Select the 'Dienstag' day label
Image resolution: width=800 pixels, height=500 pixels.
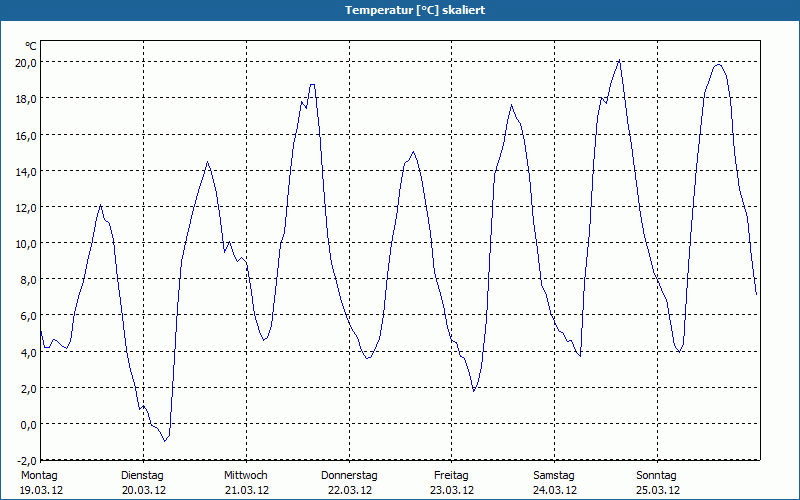tap(142, 476)
